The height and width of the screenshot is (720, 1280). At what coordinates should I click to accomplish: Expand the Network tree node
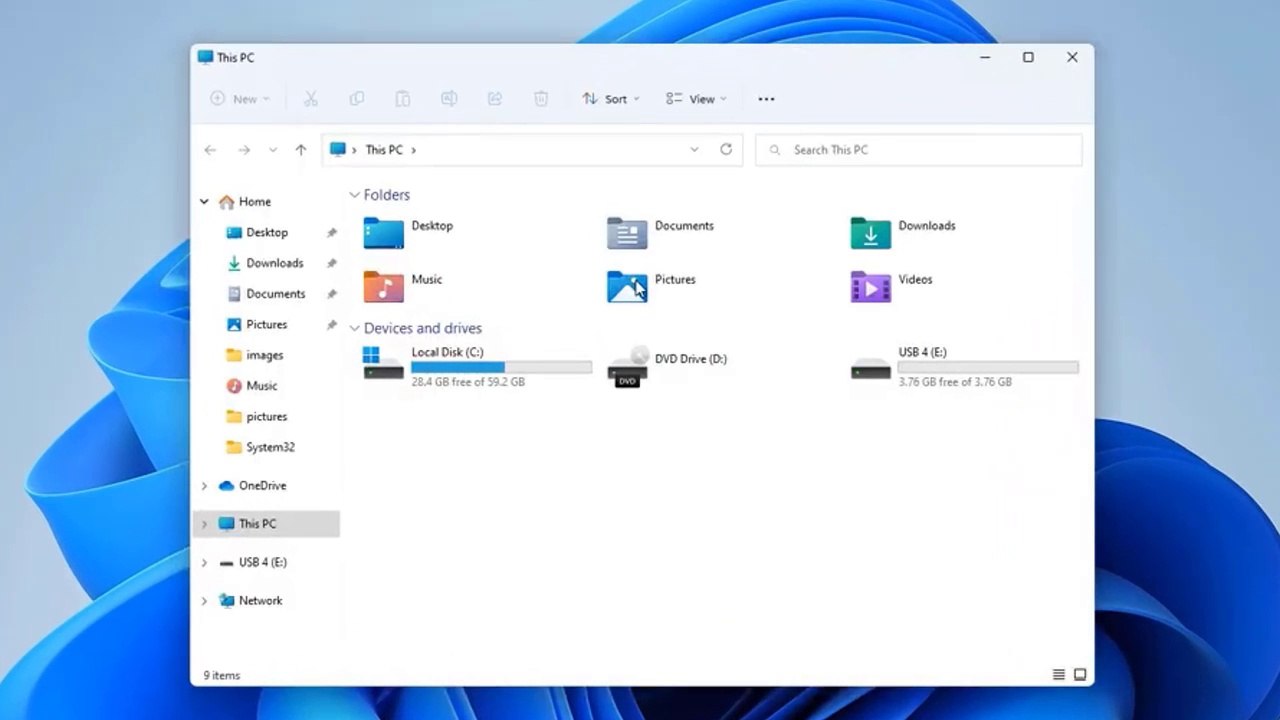[204, 601]
